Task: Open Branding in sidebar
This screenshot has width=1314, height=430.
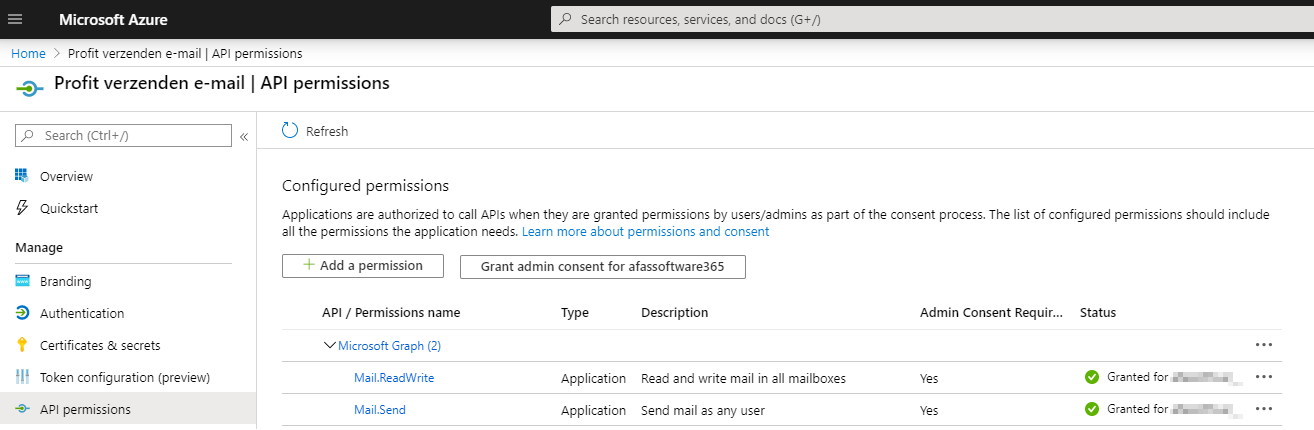Action: (65, 281)
